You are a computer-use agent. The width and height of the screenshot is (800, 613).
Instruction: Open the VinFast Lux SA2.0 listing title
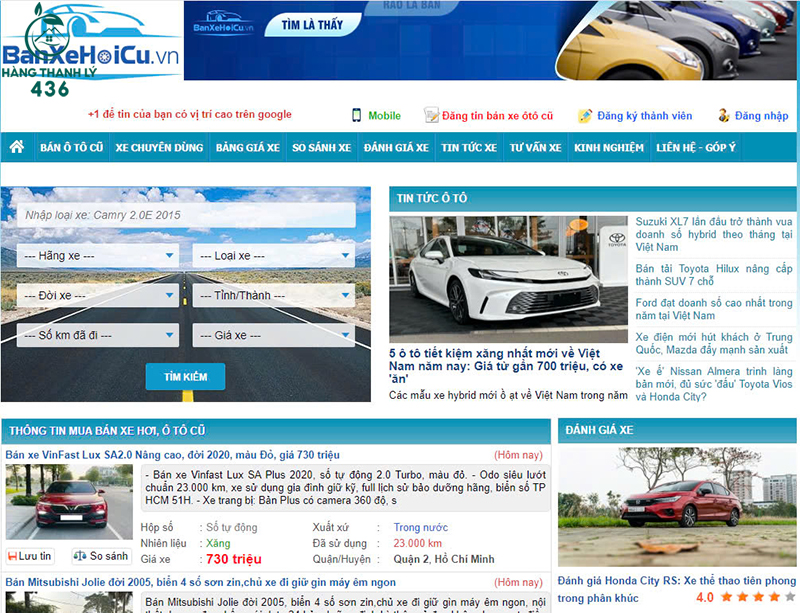[172, 455]
